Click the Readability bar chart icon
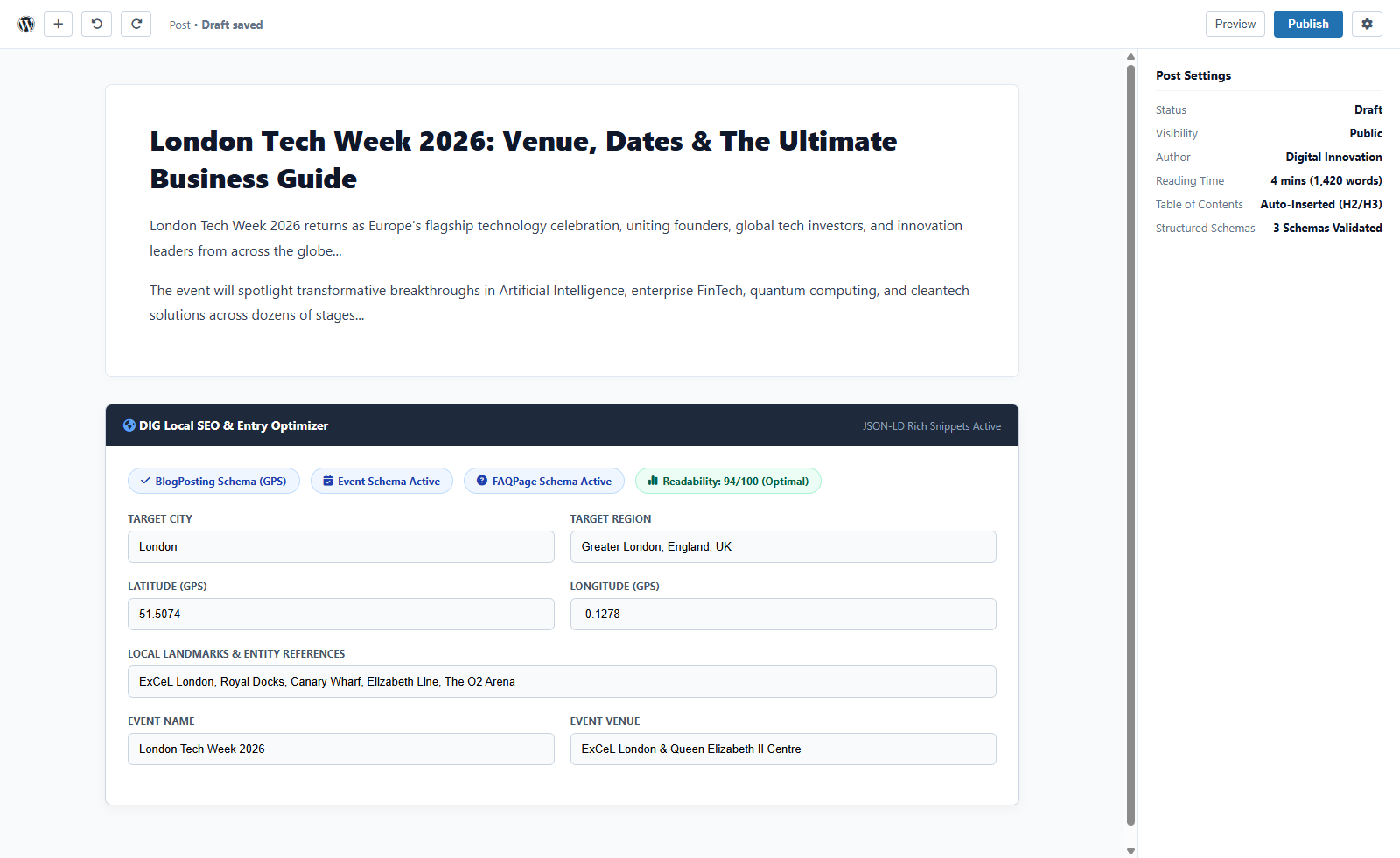Viewport: 1400px width, 858px height. tap(653, 481)
